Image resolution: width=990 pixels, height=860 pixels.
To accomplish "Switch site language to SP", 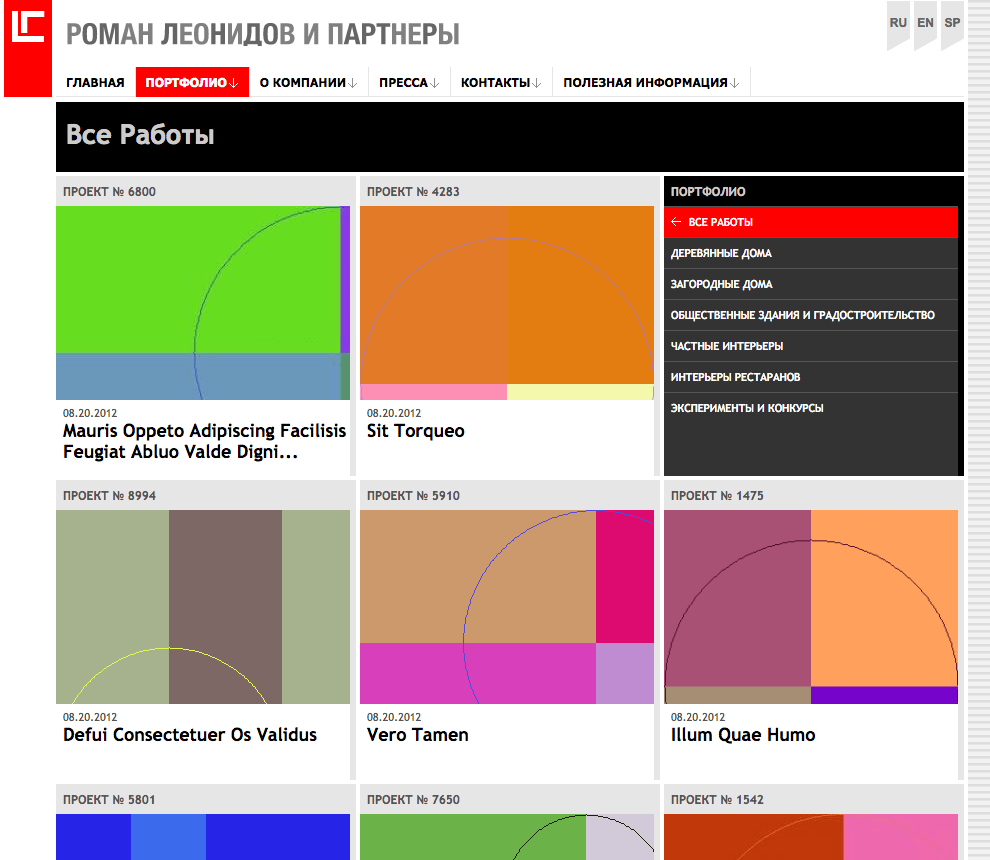I will pos(952,23).
